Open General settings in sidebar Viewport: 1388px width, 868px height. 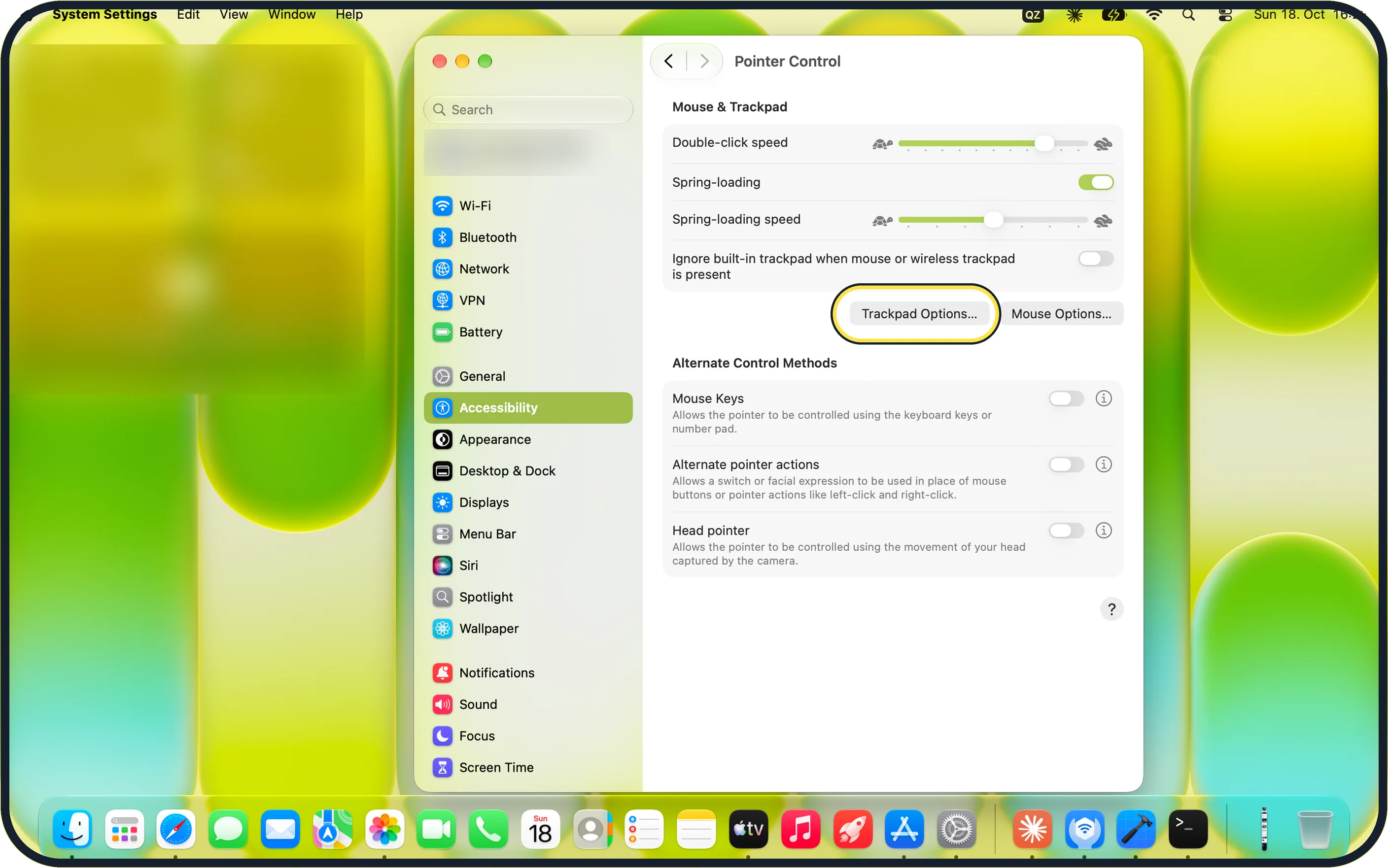pyautogui.click(x=528, y=376)
